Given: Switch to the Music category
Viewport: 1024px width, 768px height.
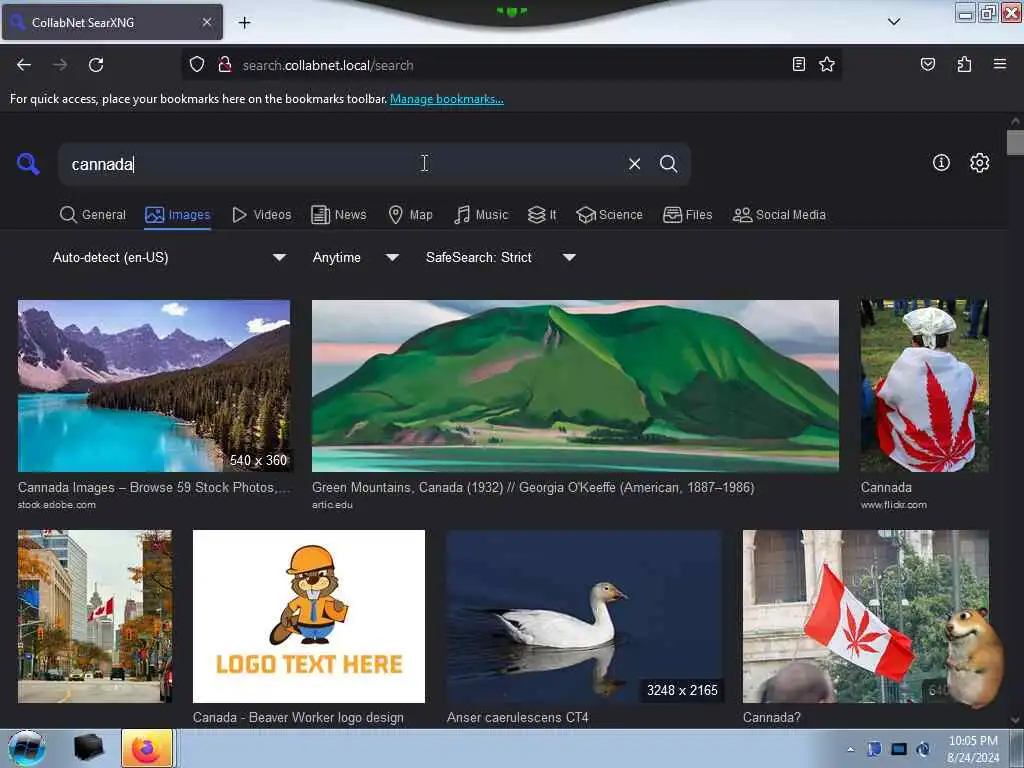Looking at the screenshot, I should 481,214.
